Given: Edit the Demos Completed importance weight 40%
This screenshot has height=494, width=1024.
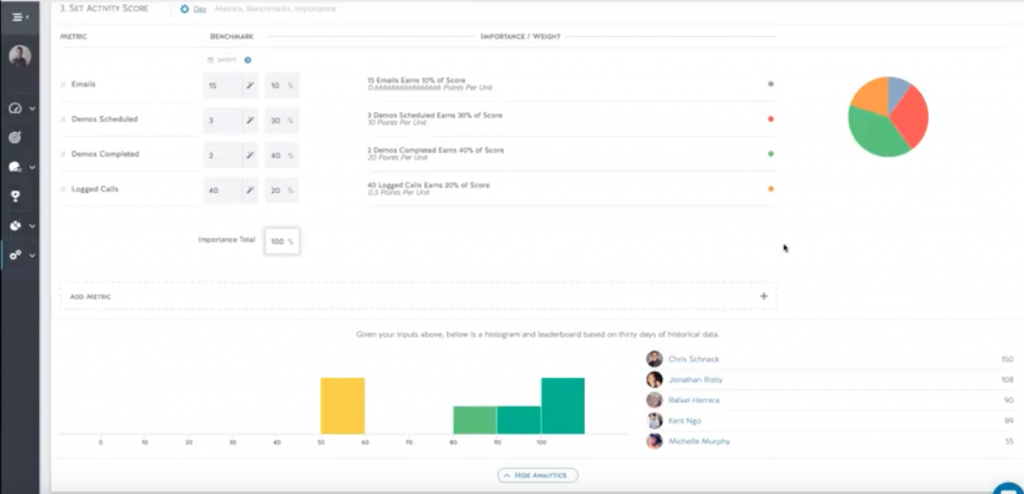Looking at the screenshot, I should (x=282, y=156).
